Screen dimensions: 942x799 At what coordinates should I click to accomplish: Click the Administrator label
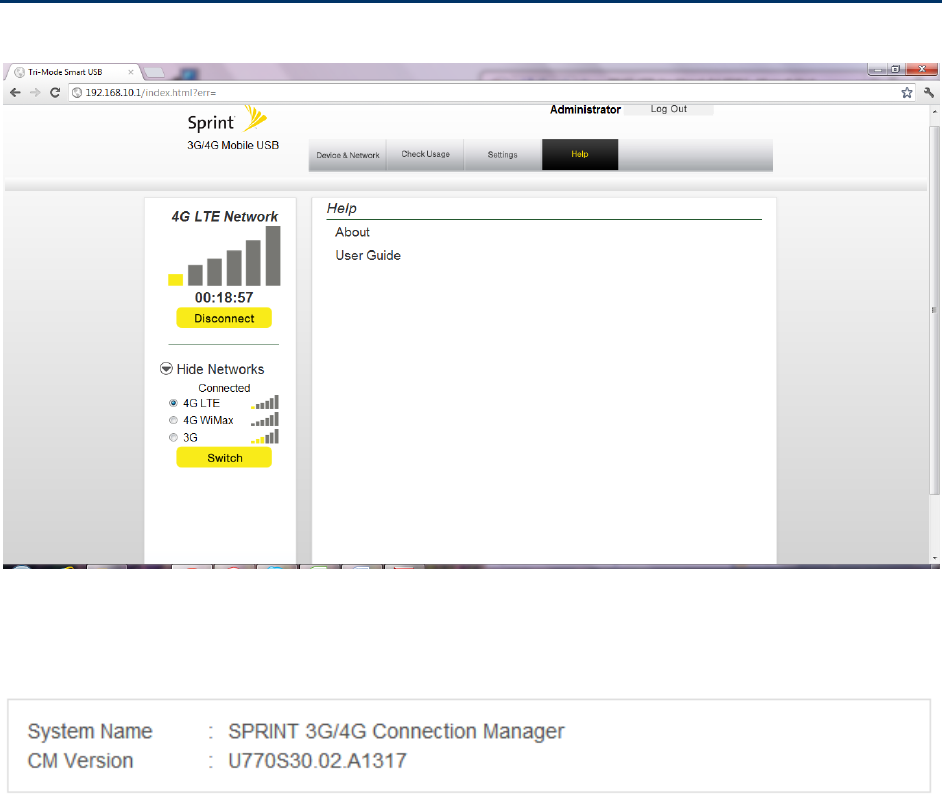(x=585, y=110)
